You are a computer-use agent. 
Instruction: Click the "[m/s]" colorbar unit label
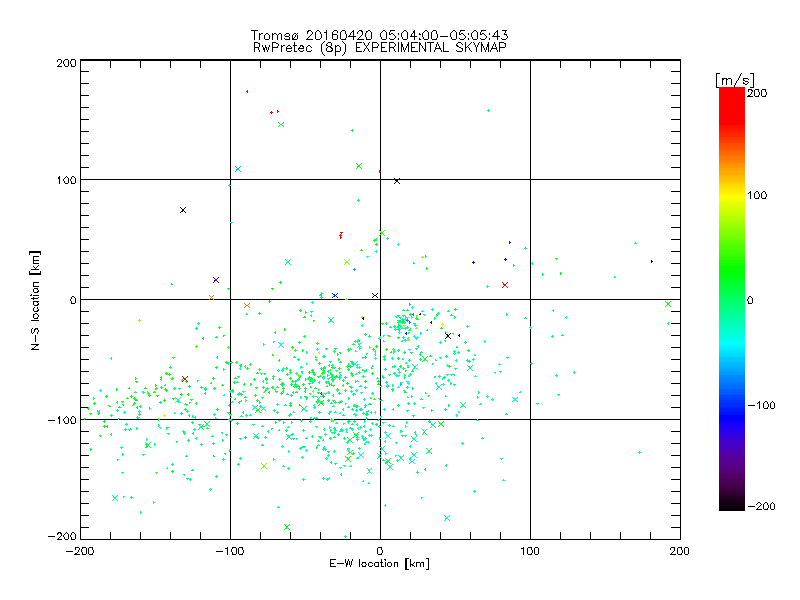pyautogui.click(x=735, y=80)
